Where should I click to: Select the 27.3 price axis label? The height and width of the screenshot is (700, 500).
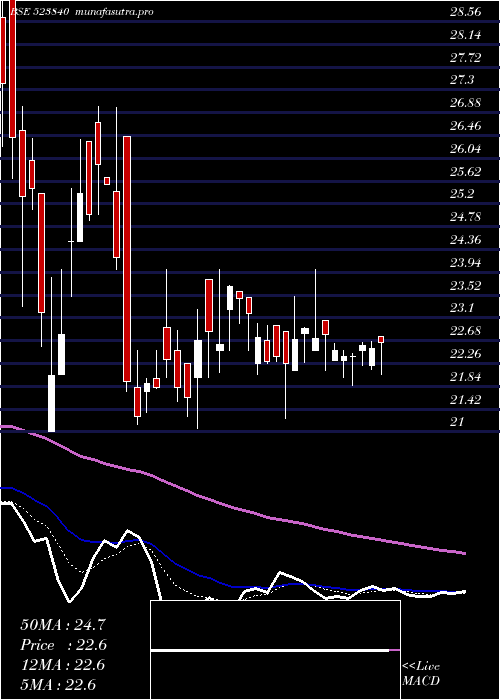click(x=462, y=80)
